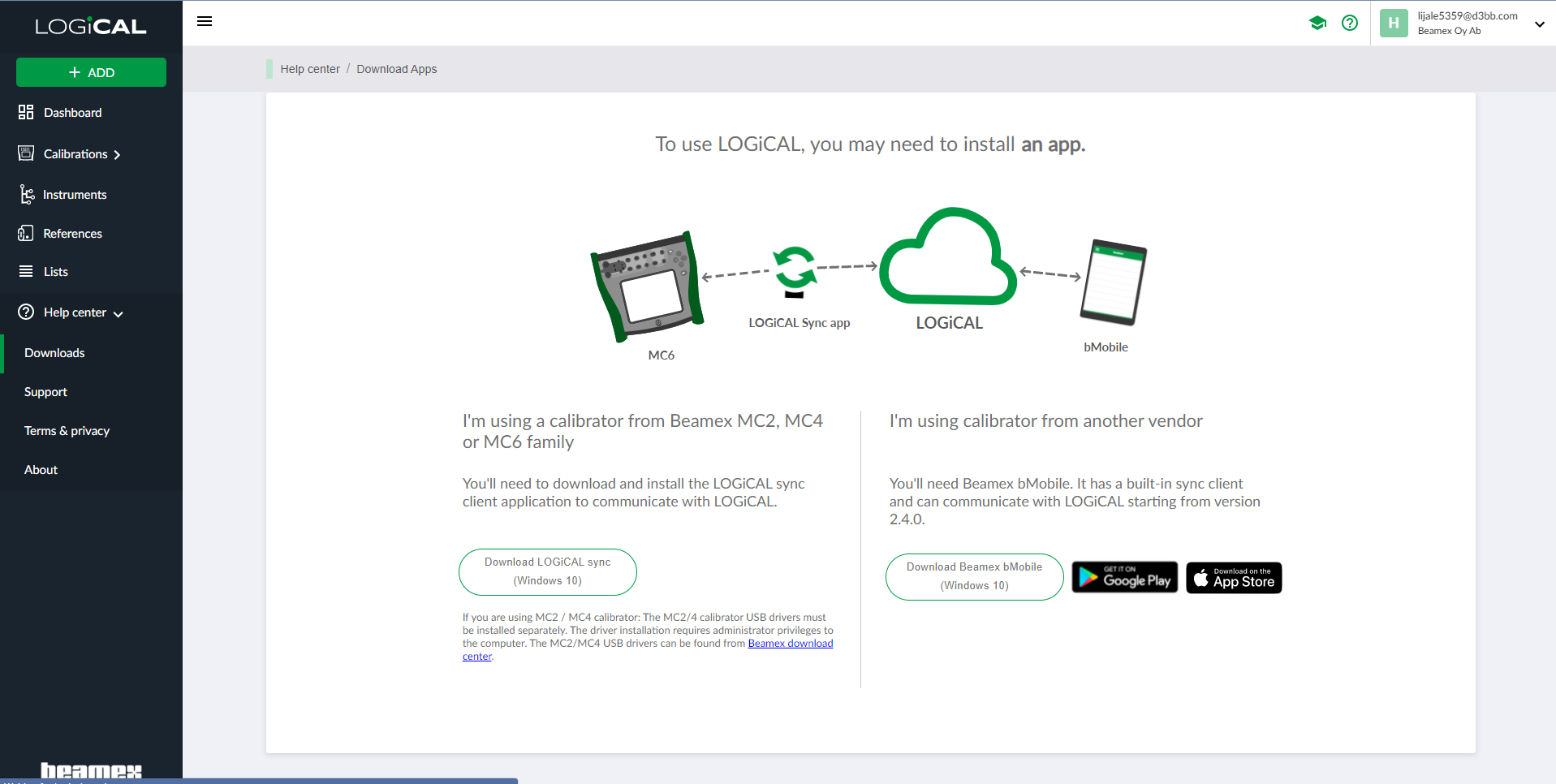Click the Get it on Google Play badge
This screenshot has width=1556, height=784.
pyautogui.click(x=1125, y=577)
